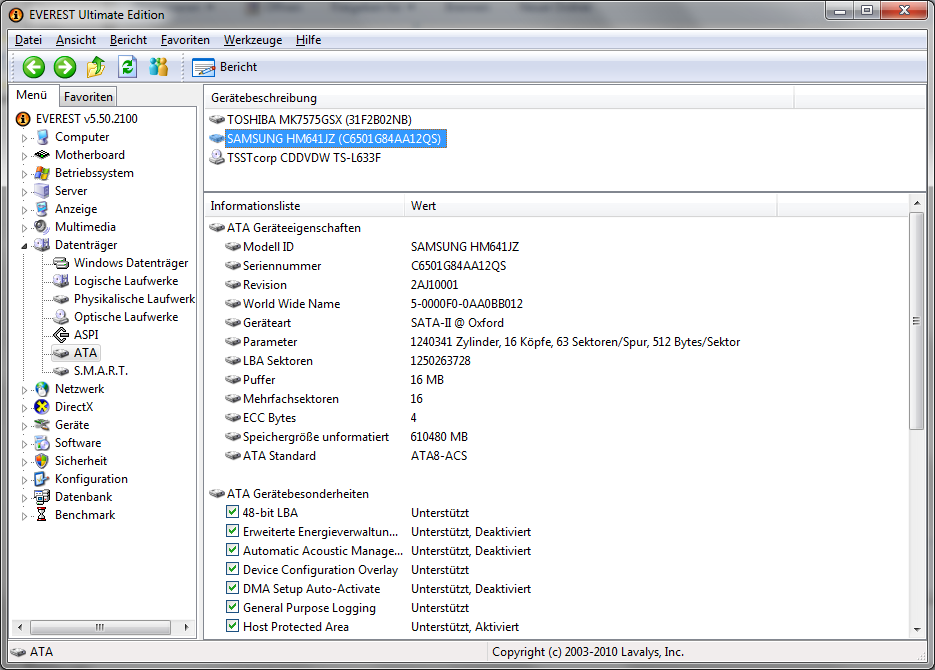Open the Hilfe menu
Screen dimensions: 935x670
308,40
